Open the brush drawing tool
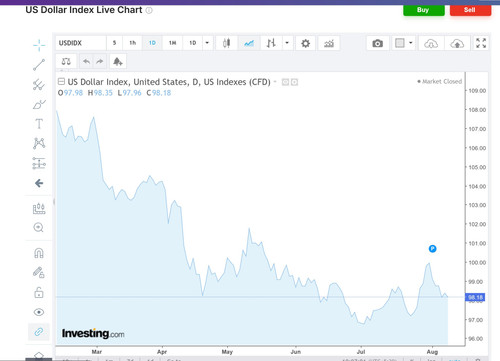The height and width of the screenshot is (361, 500). tap(39, 104)
